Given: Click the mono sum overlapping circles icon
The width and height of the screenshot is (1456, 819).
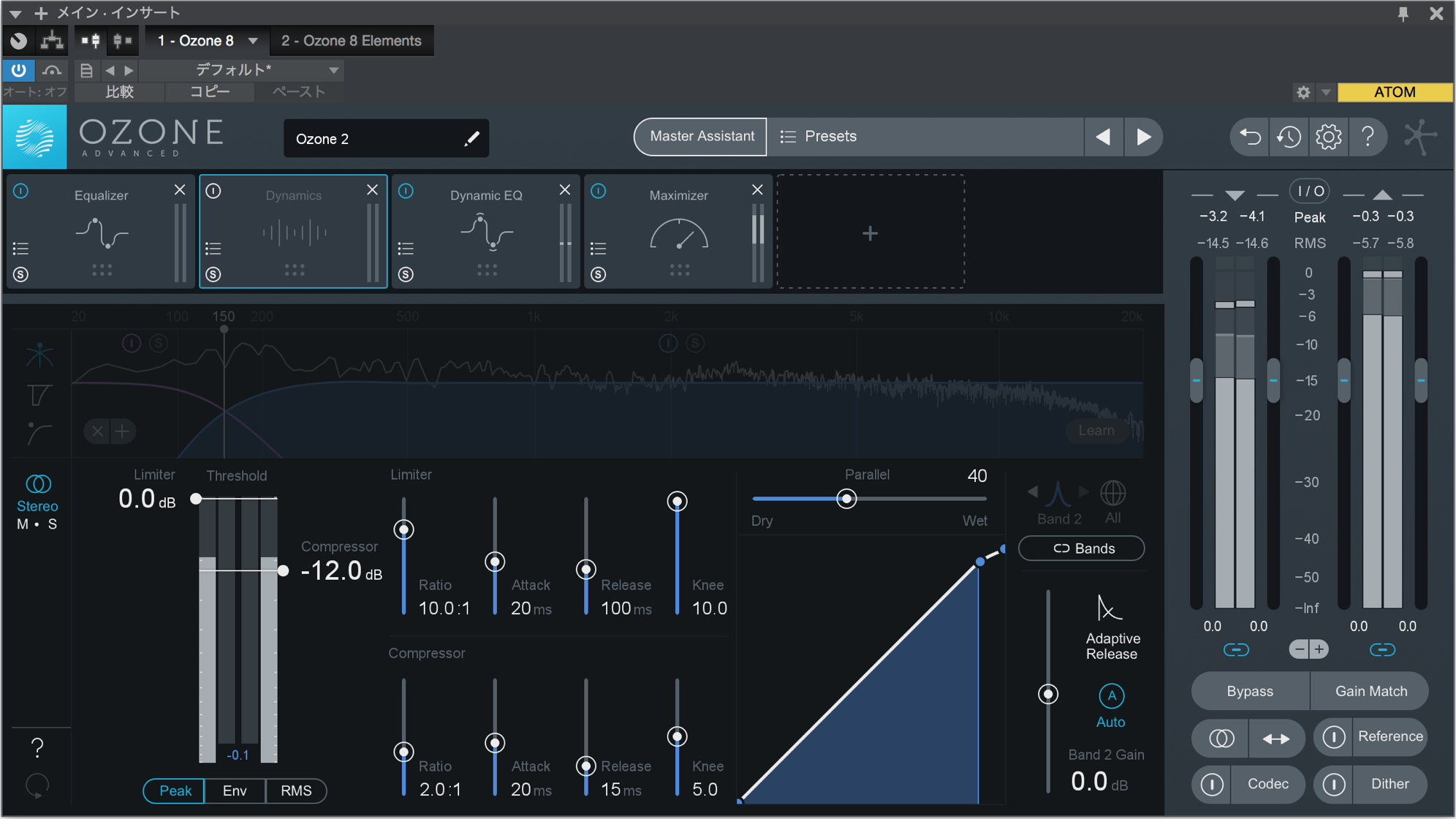Looking at the screenshot, I should coord(1221,739).
